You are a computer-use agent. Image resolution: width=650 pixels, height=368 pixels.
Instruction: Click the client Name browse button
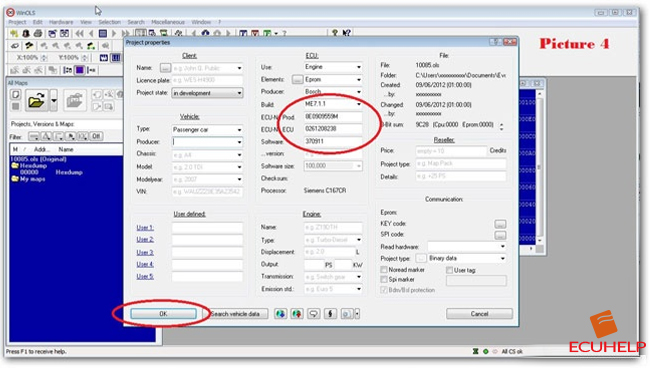click(x=165, y=68)
